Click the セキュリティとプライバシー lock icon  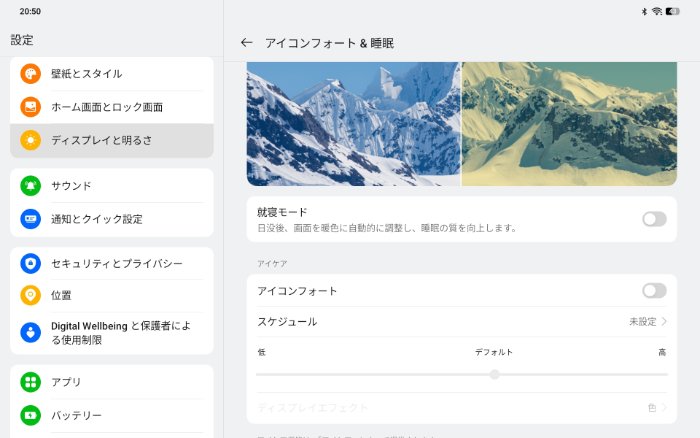[30, 264]
